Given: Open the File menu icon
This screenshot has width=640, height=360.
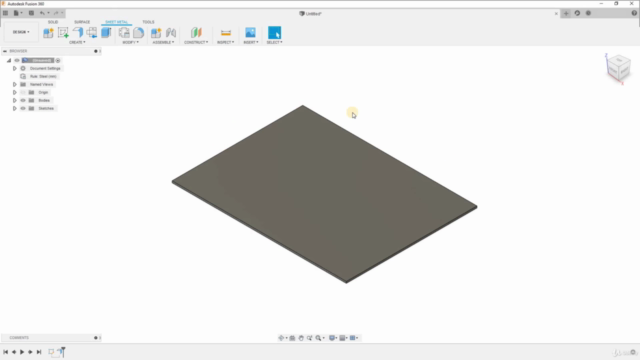Looking at the screenshot, I should point(17,13).
